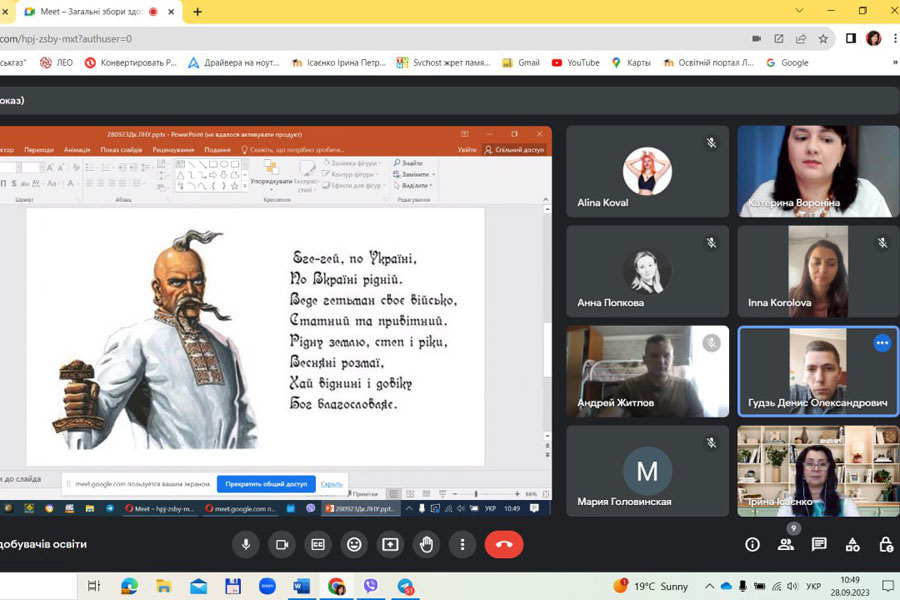Open the Meet activities panel
The height and width of the screenshot is (600, 900).
click(x=852, y=544)
